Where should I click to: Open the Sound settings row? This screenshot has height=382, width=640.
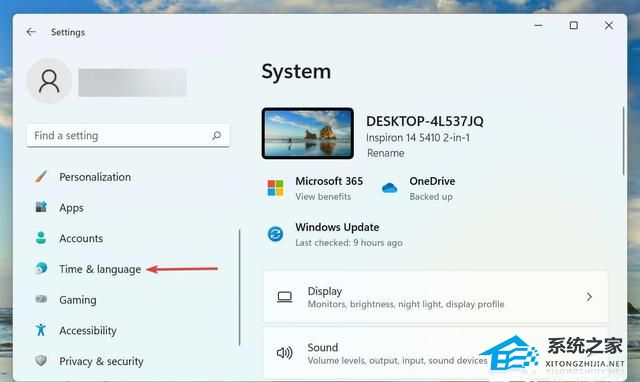(435, 353)
